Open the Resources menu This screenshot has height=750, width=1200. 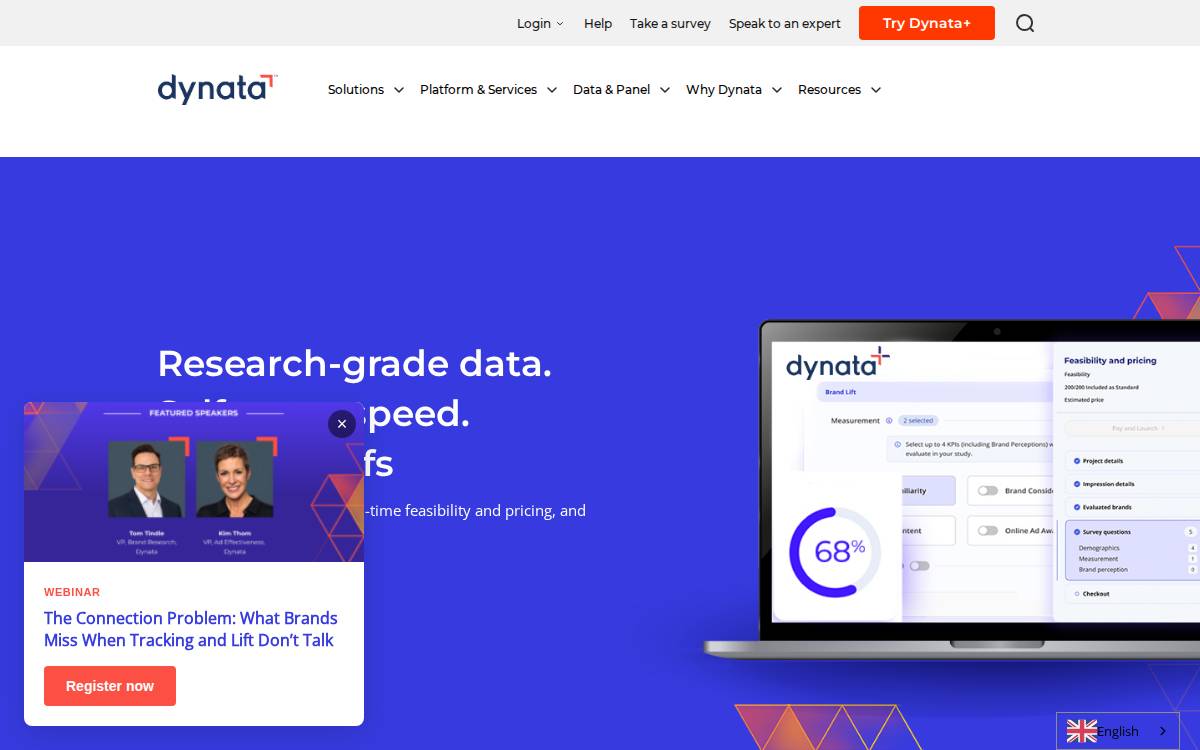(839, 89)
